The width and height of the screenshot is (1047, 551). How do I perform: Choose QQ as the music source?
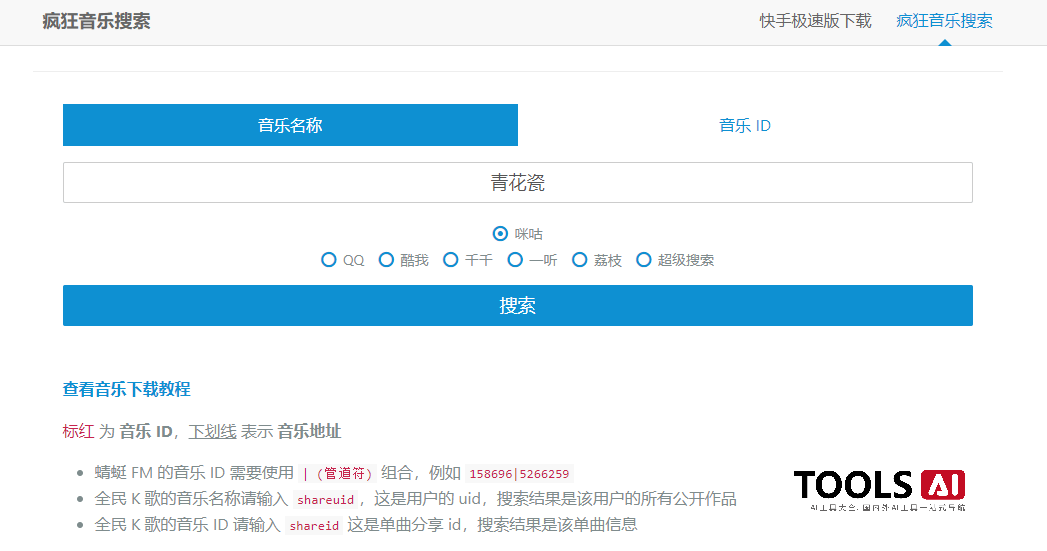click(x=329, y=260)
